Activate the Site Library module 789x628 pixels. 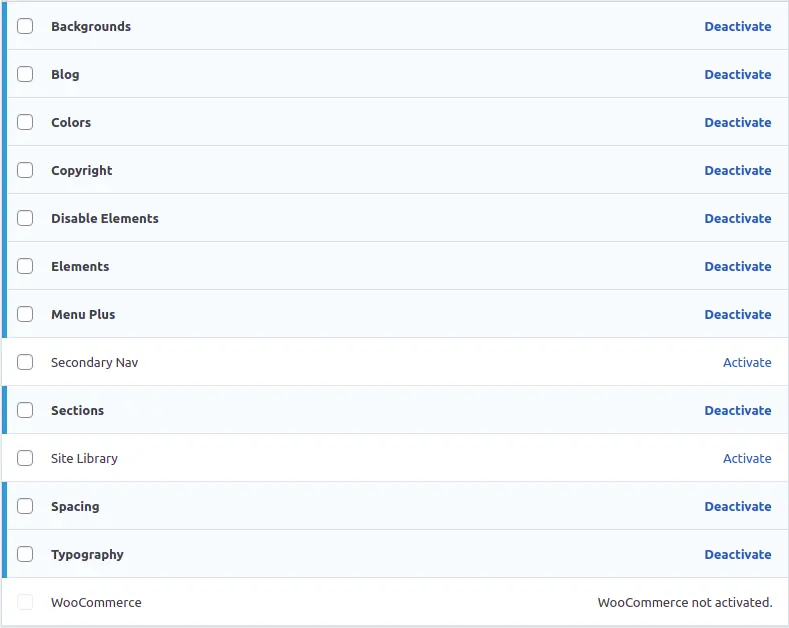coord(747,458)
